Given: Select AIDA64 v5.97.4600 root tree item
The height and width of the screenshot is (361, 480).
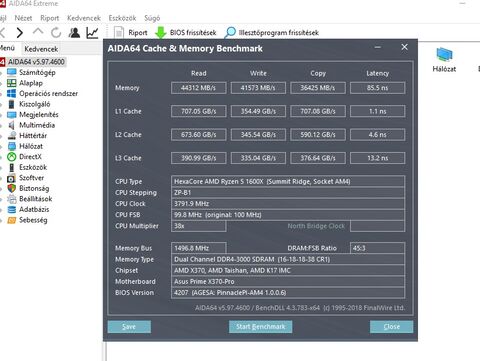Looking at the screenshot, I should (x=36, y=62).
